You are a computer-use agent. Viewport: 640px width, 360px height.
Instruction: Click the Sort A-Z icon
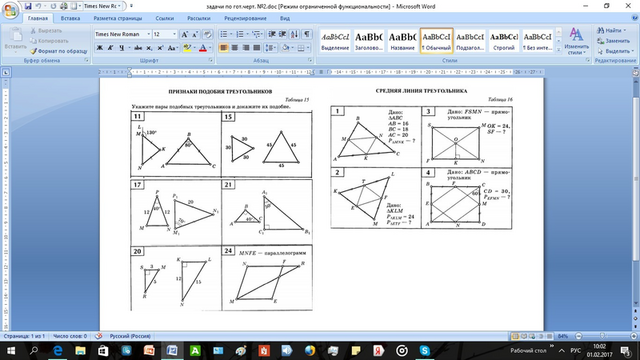[295, 34]
